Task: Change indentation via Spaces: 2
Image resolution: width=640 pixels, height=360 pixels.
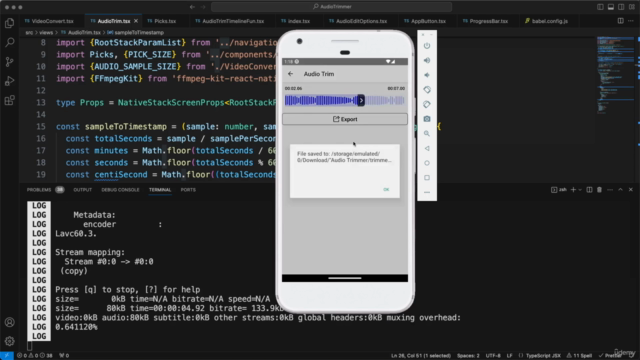Action: coord(468,356)
